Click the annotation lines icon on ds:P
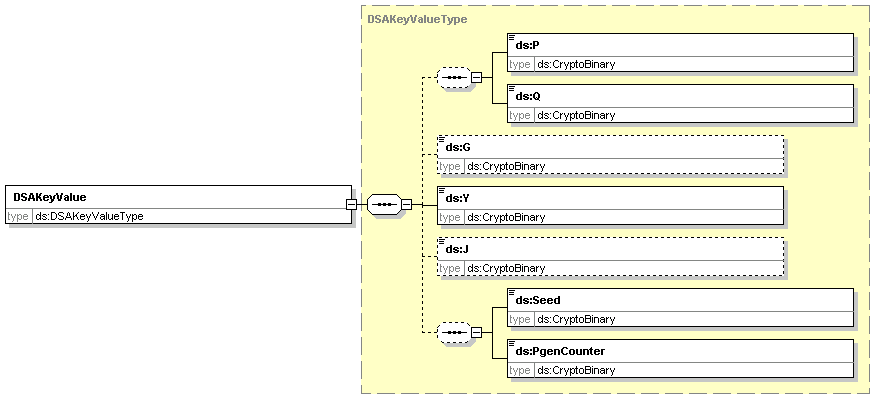The width and height of the screenshot is (888, 399). coord(512,37)
